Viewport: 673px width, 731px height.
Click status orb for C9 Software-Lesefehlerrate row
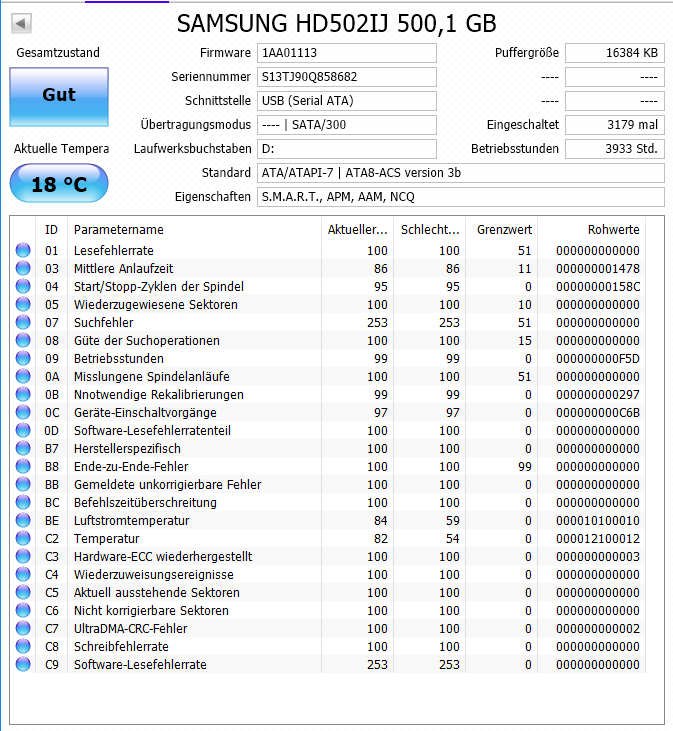pyautogui.click(x=23, y=664)
